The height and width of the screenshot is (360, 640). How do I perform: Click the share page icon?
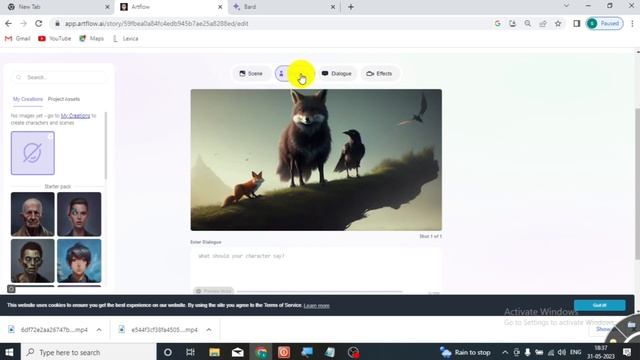coord(543,24)
